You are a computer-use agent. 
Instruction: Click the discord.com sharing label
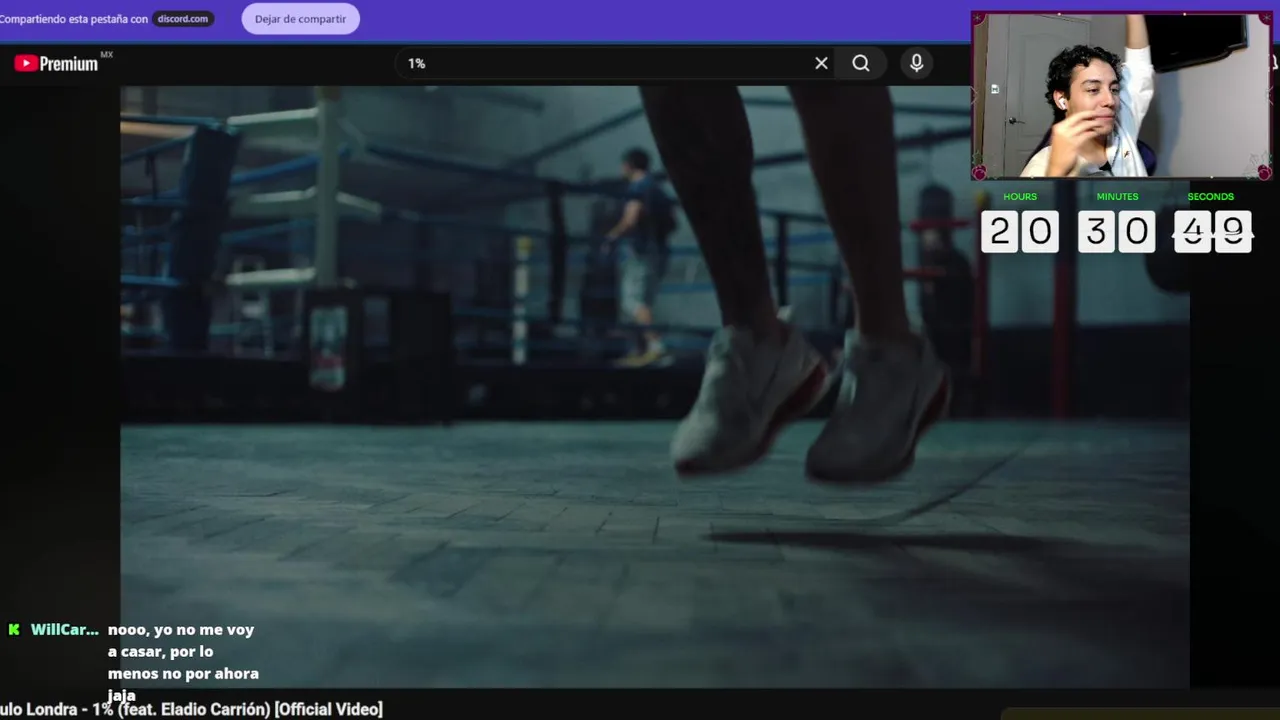(x=183, y=19)
